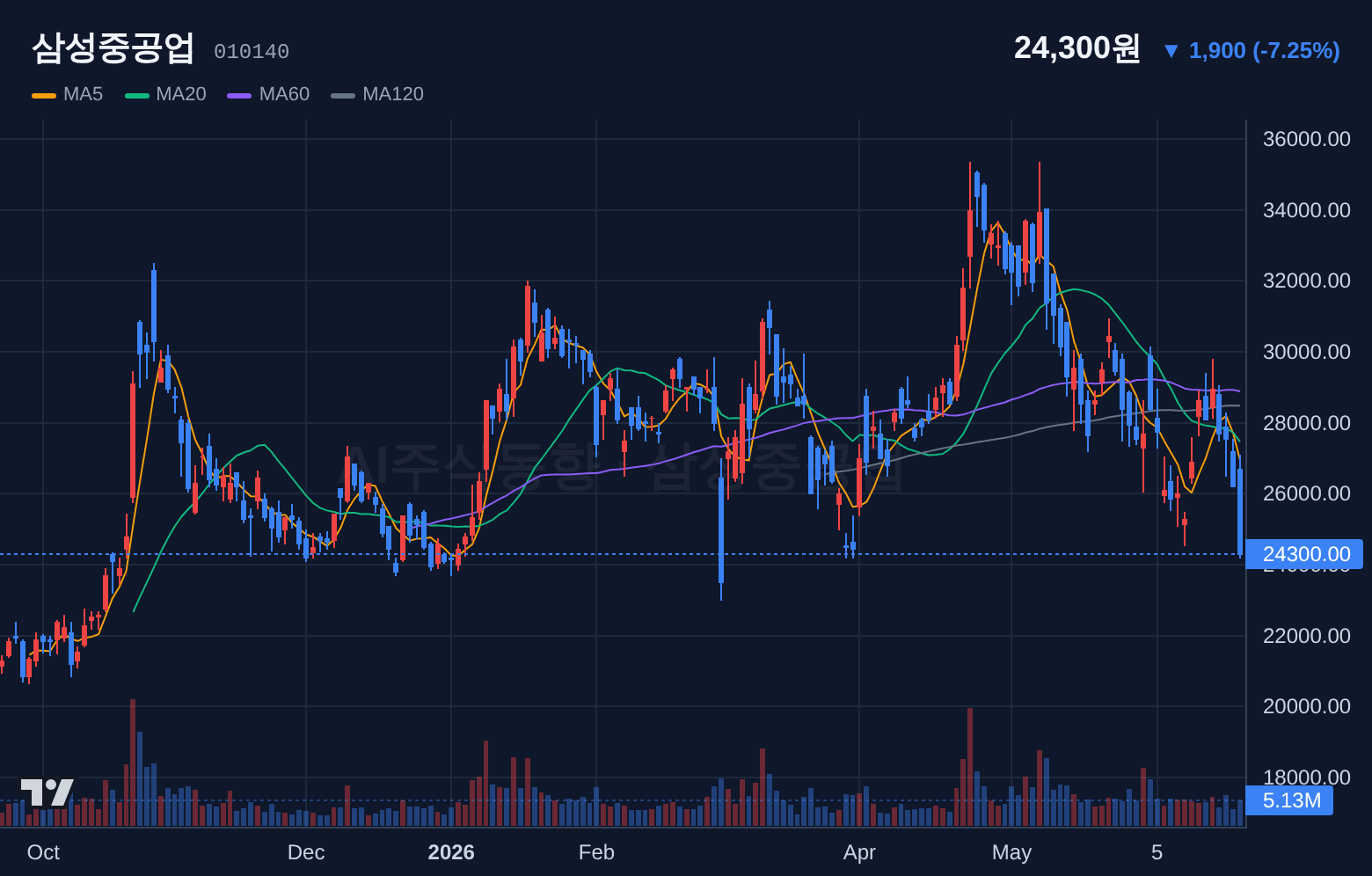Toggle the MA120 legend label
This screenshot has height=876, width=1372.
pos(393,94)
